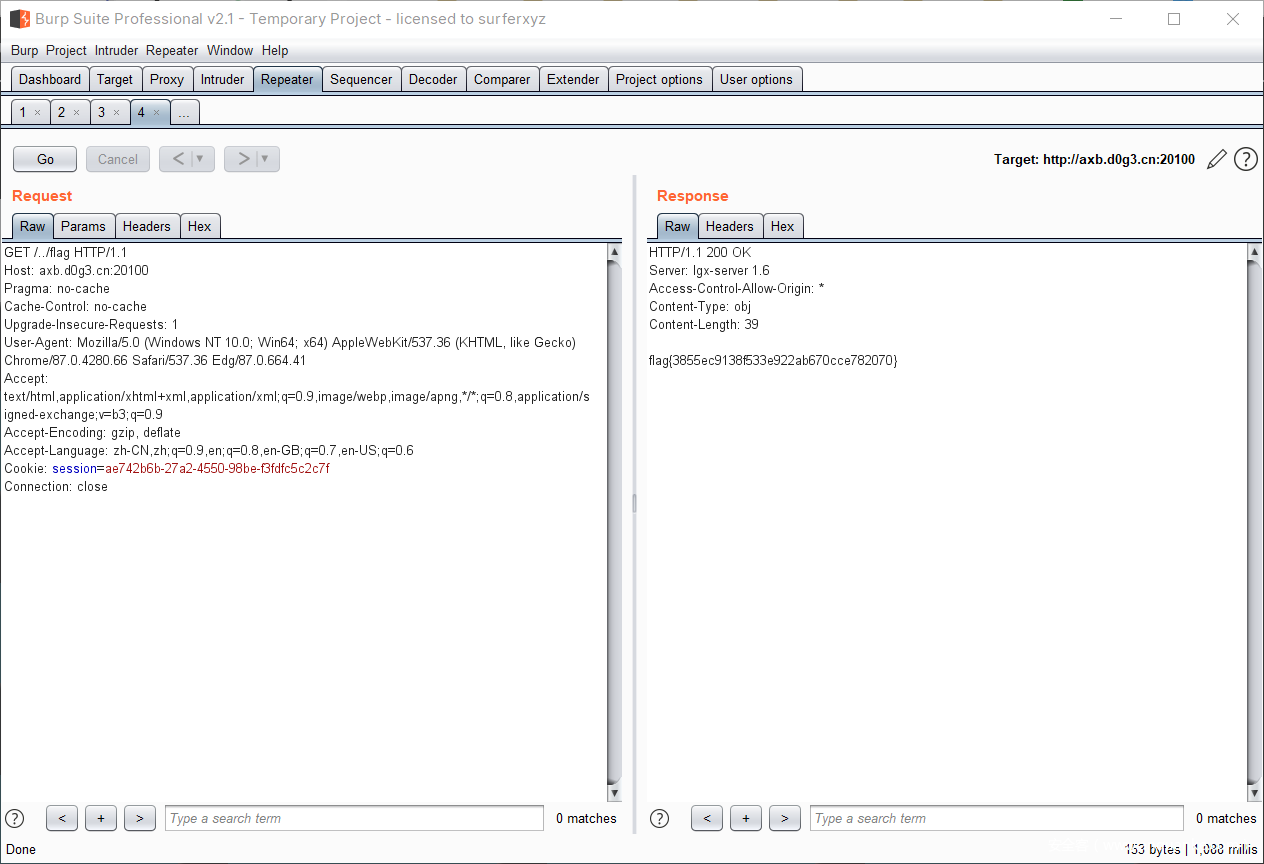
Task: Add new Repeater tab with ellipsis
Action: click(x=184, y=112)
